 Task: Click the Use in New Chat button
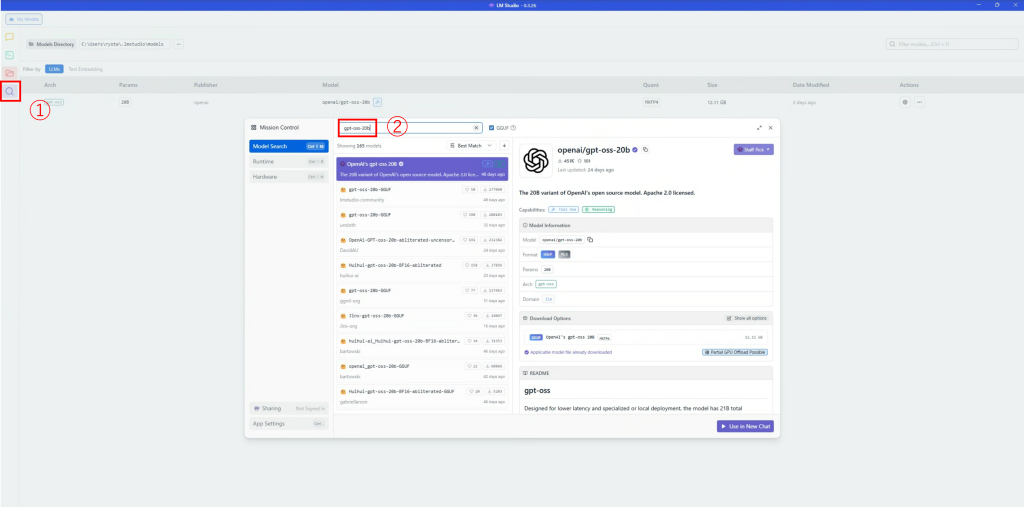[x=745, y=426]
